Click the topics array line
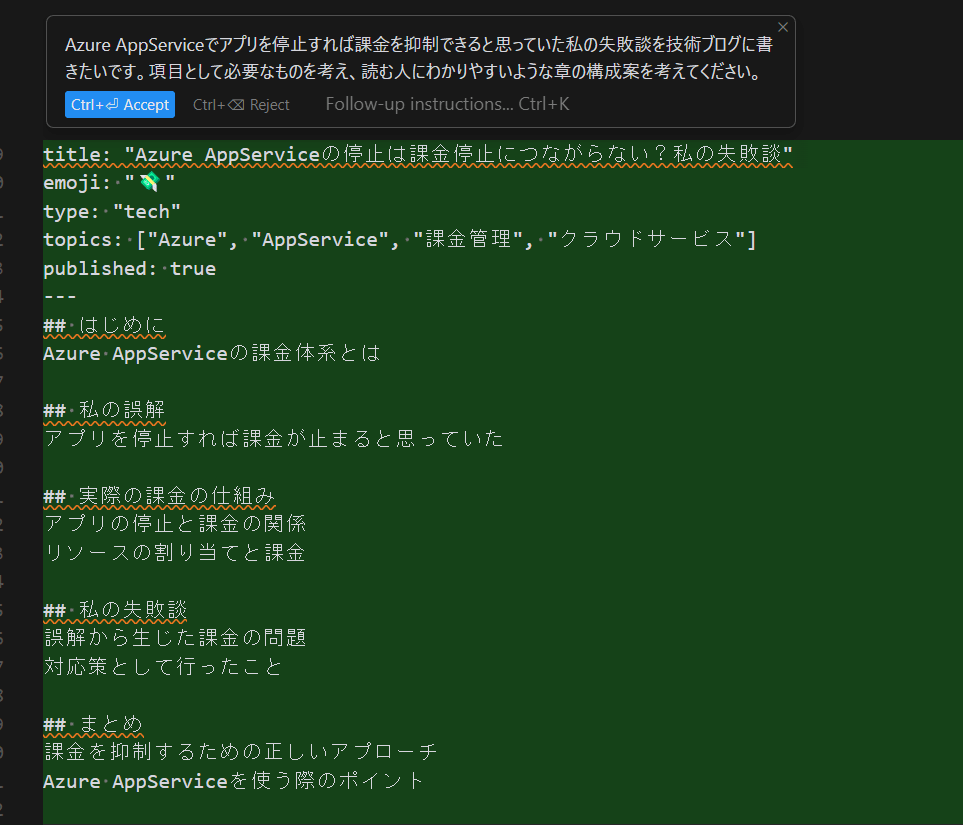 tap(400, 240)
